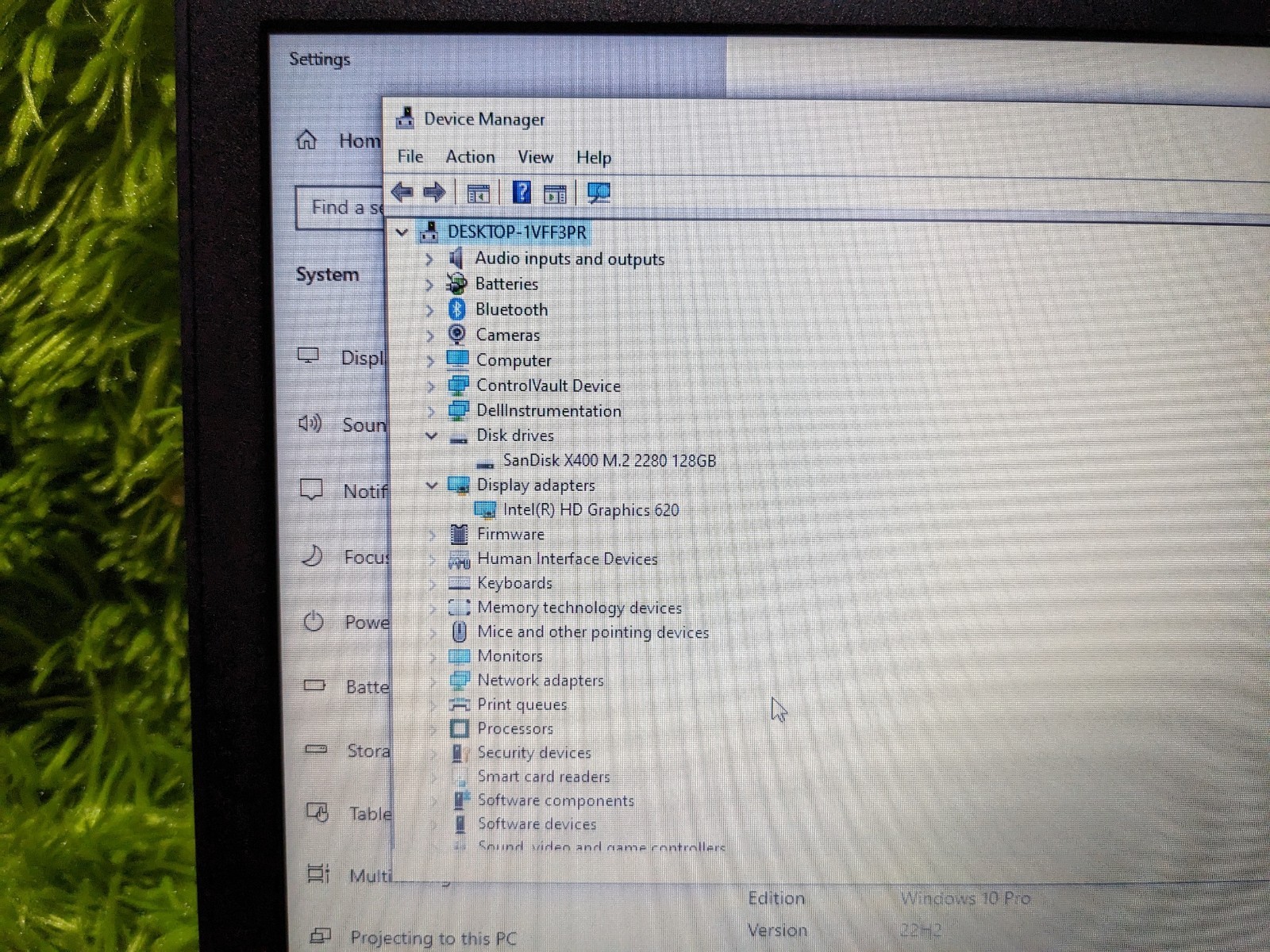This screenshot has width=1270, height=952.
Task: Expand the Computer node chevron
Action: 430,361
